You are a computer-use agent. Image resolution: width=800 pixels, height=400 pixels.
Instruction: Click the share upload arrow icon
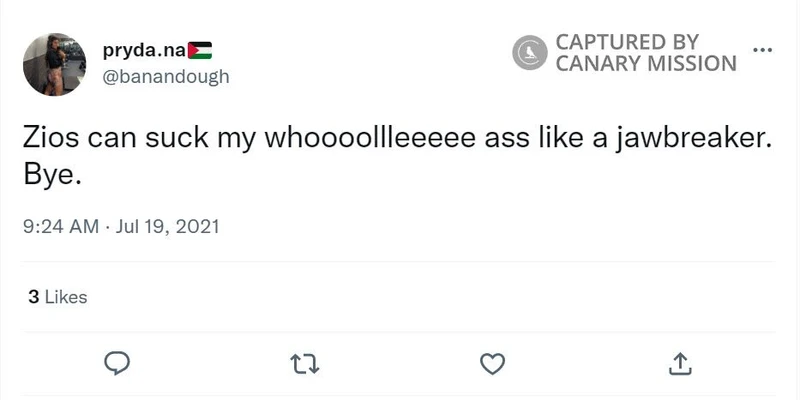click(x=679, y=362)
